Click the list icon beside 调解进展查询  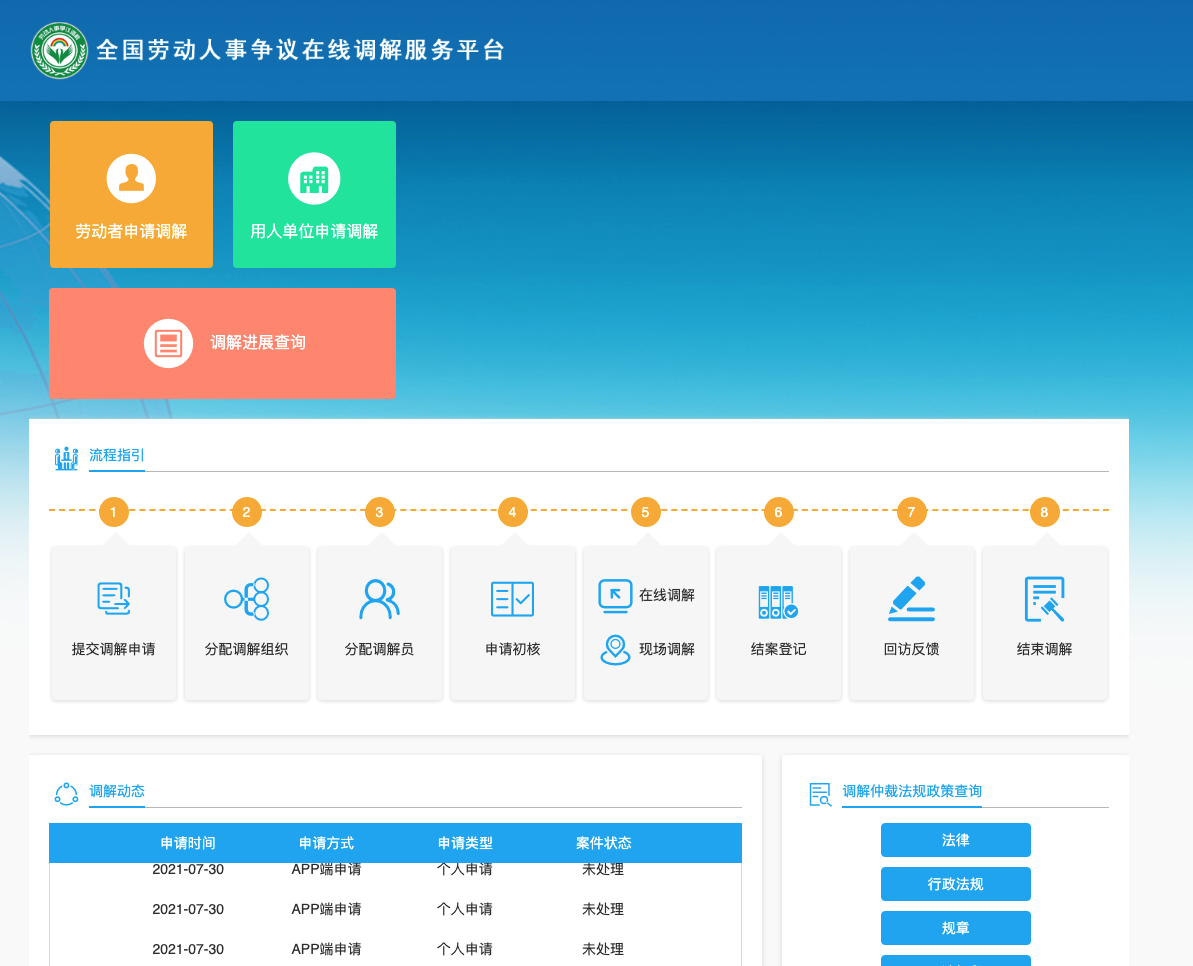168,343
